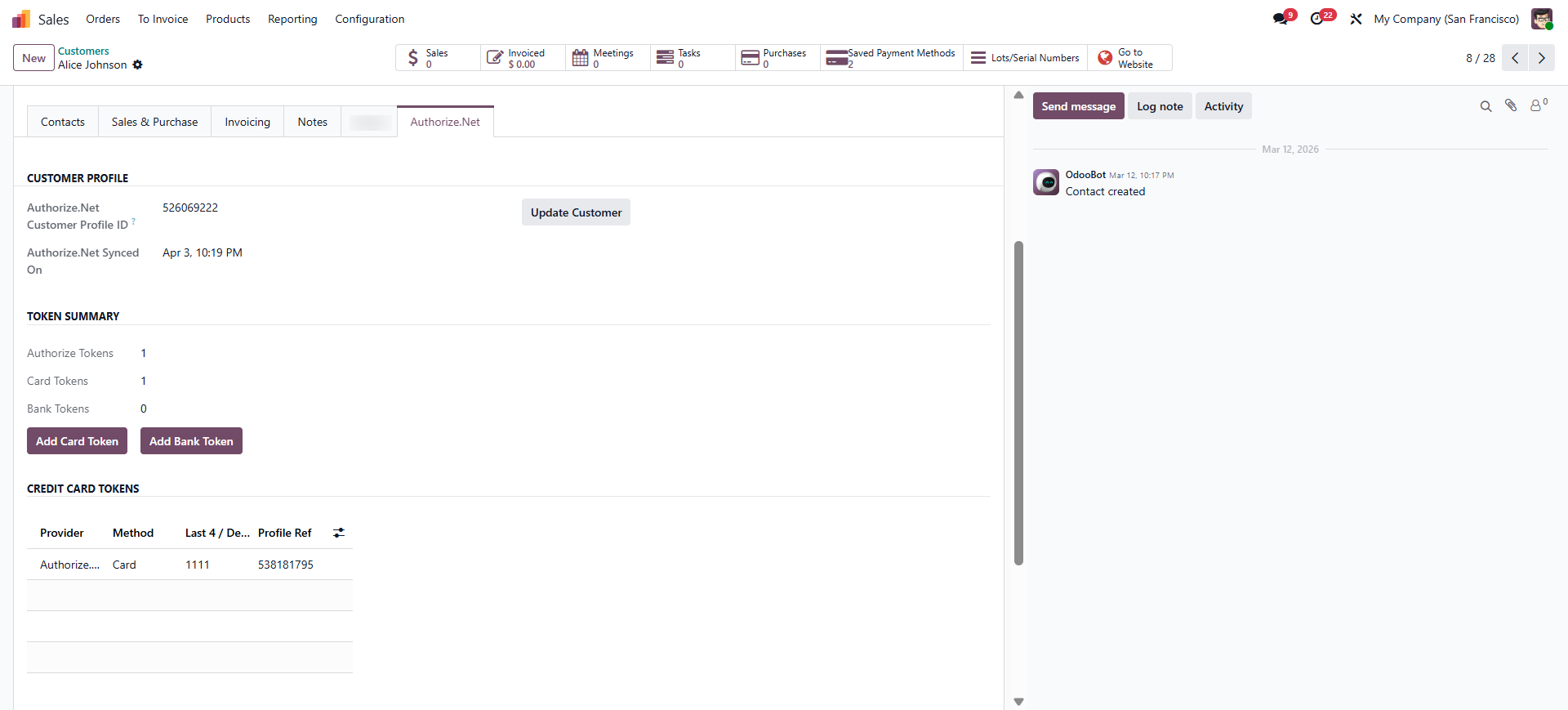This screenshot has height=710, width=1568.
Task: Click the scroll up arrow of the form
Action: pyautogui.click(x=1018, y=95)
